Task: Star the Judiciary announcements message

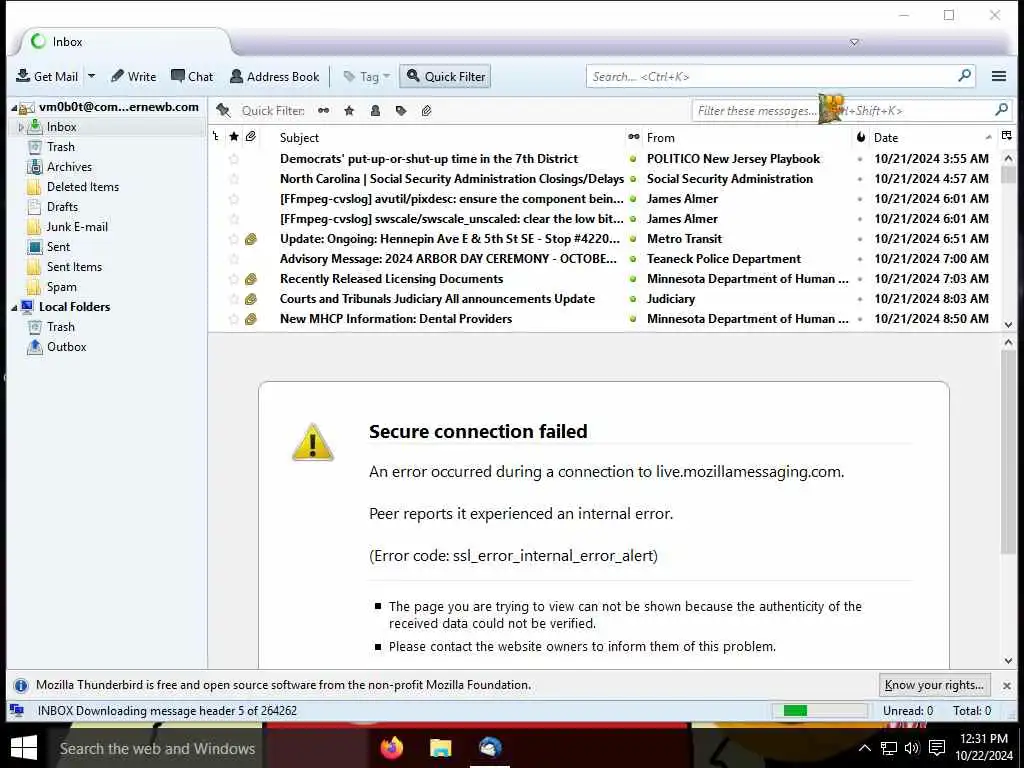Action: pyautogui.click(x=234, y=299)
